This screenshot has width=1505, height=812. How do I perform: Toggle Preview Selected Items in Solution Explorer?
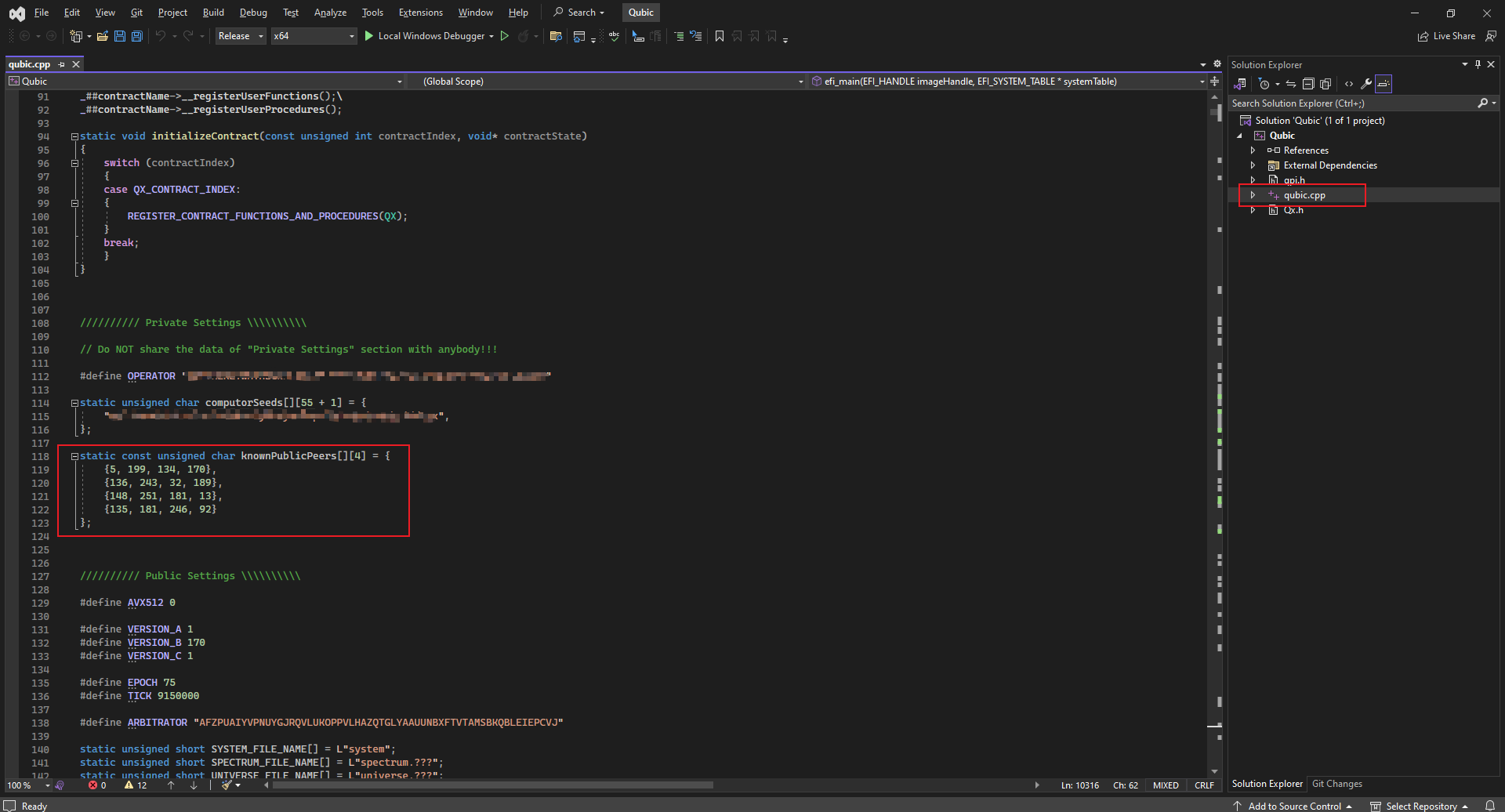tap(1384, 84)
